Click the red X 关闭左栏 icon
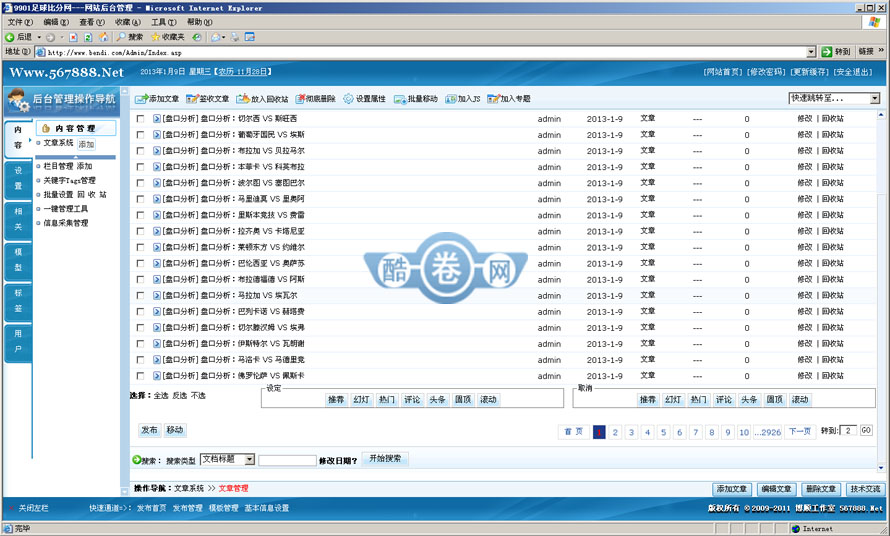 [x=11, y=508]
